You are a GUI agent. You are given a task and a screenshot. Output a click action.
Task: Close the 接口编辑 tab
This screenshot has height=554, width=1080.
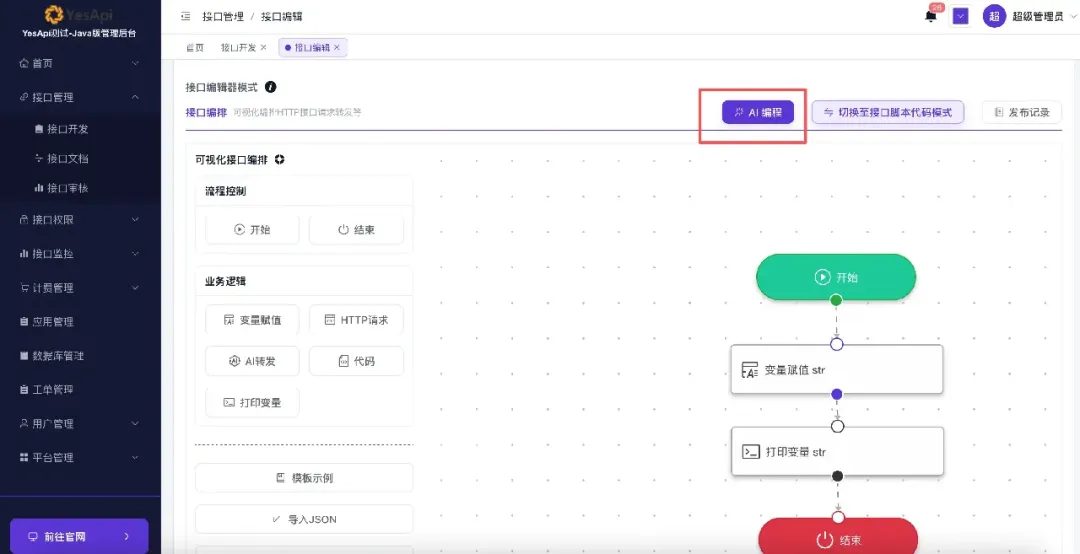pyautogui.click(x=337, y=48)
